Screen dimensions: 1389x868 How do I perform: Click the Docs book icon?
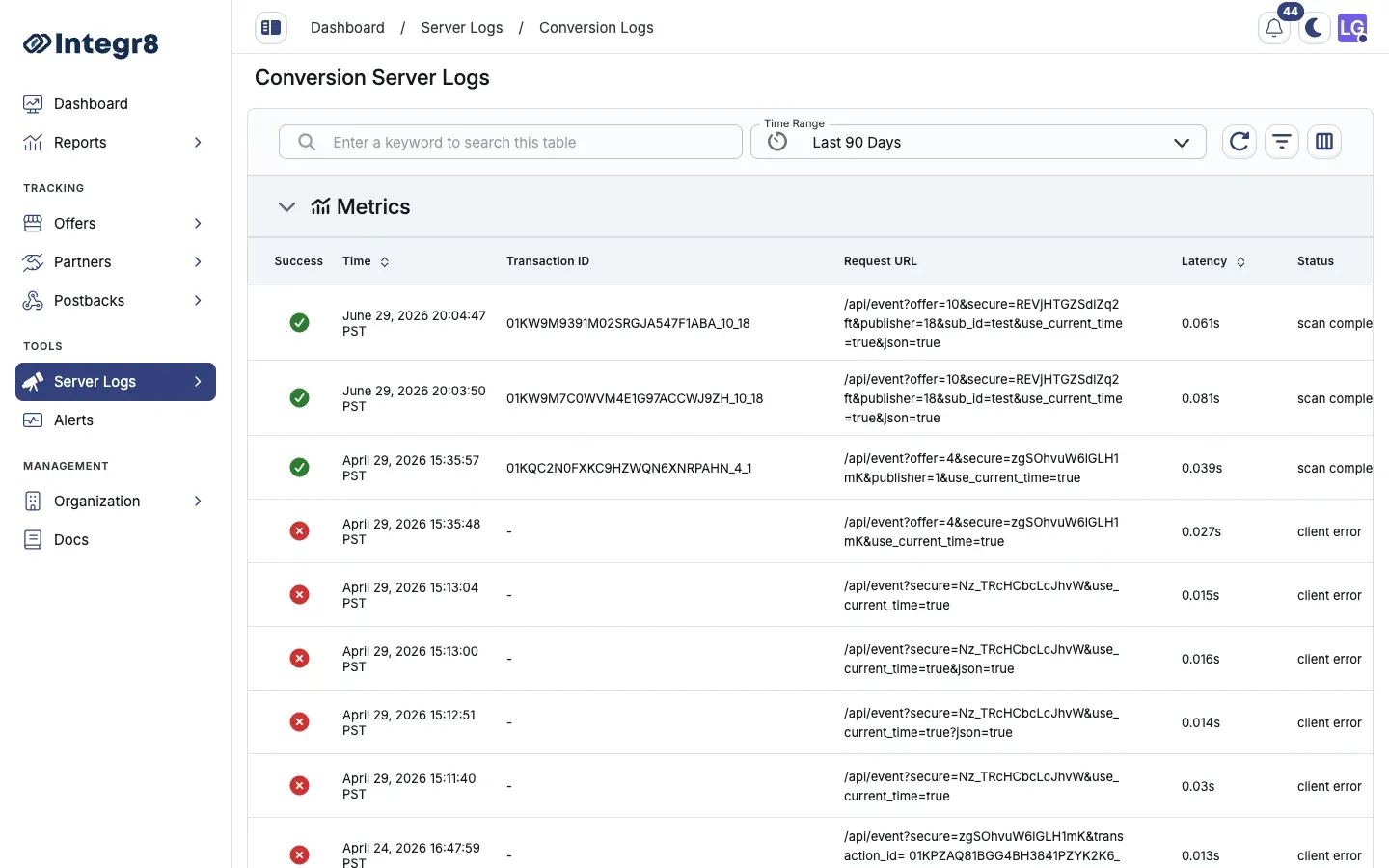pyautogui.click(x=33, y=539)
